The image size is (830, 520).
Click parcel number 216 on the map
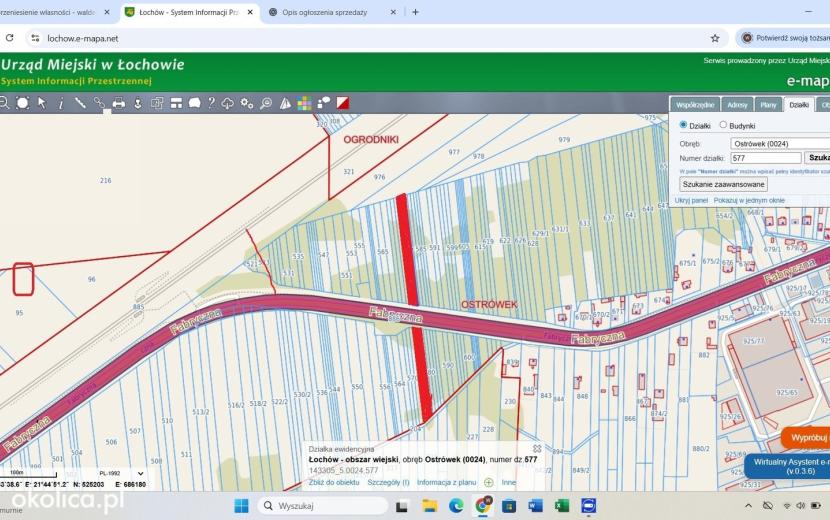[x=105, y=181]
